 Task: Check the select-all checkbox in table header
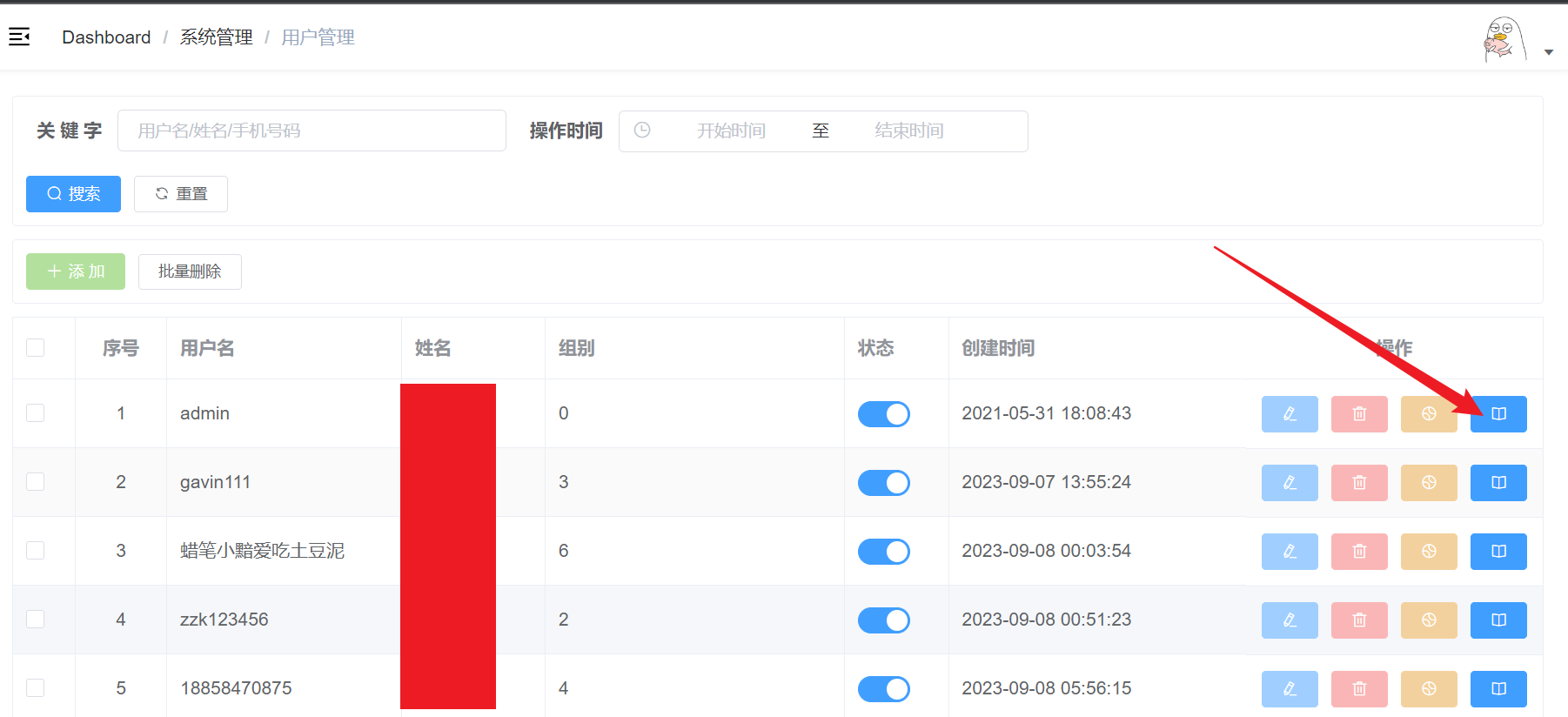click(36, 348)
